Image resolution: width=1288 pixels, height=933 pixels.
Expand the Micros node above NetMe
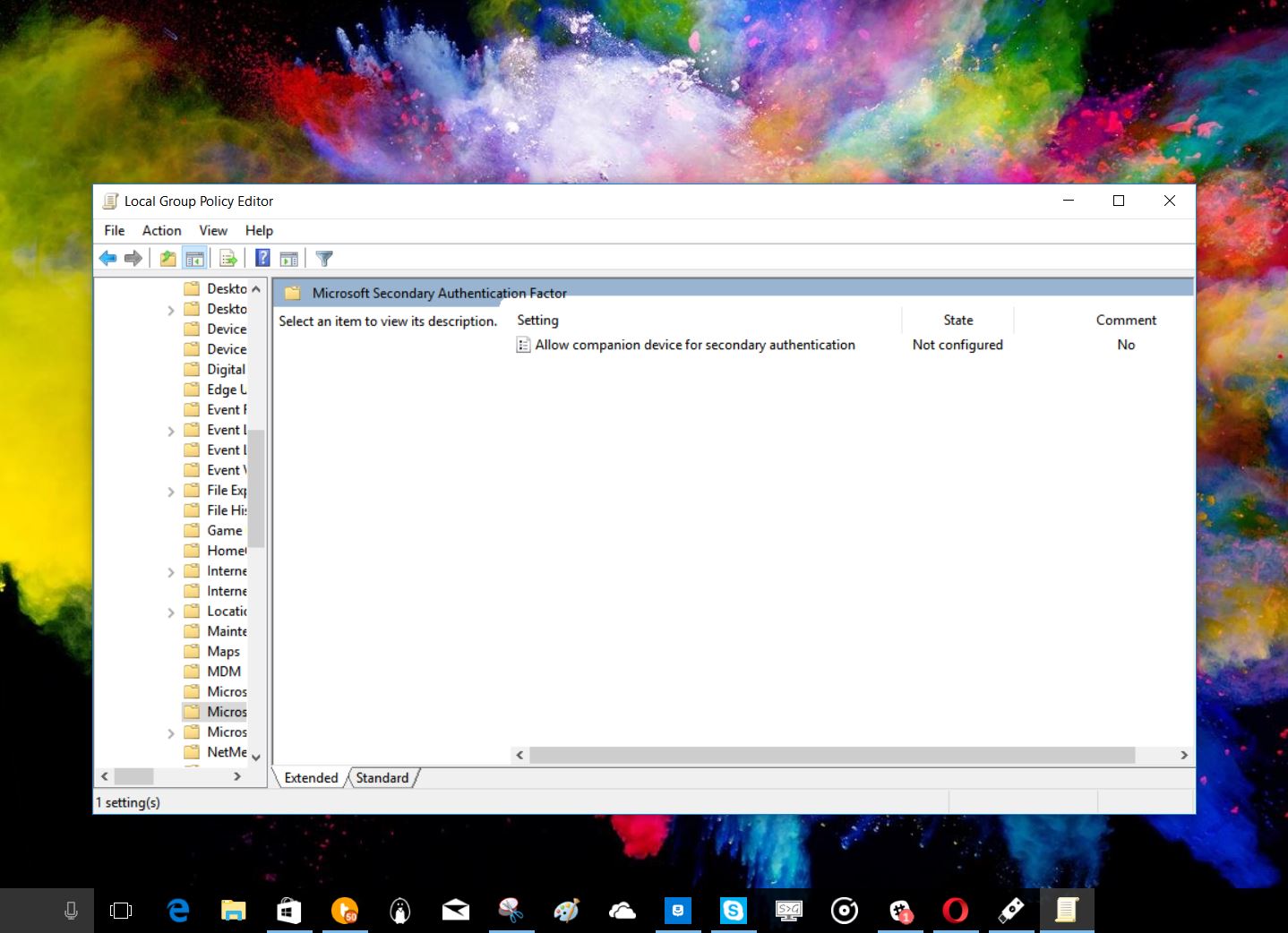pyautogui.click(x=171, y=733)
